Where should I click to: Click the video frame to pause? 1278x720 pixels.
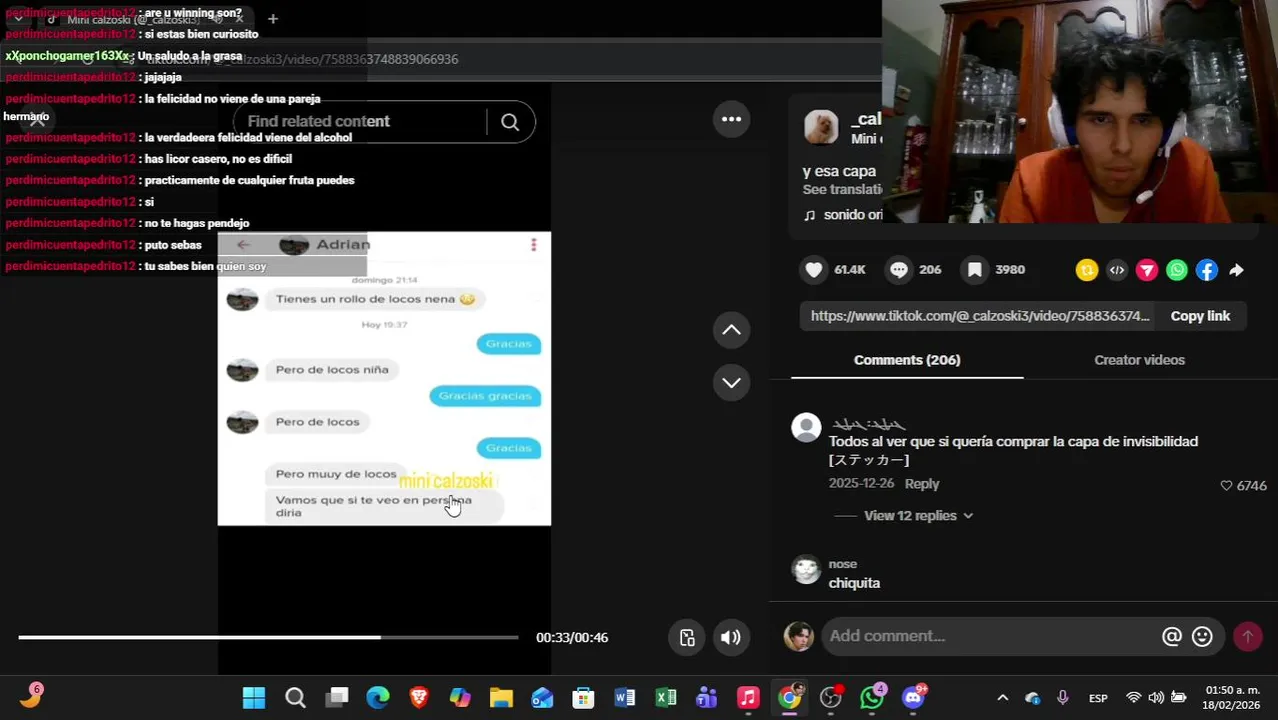coord(384,378)
